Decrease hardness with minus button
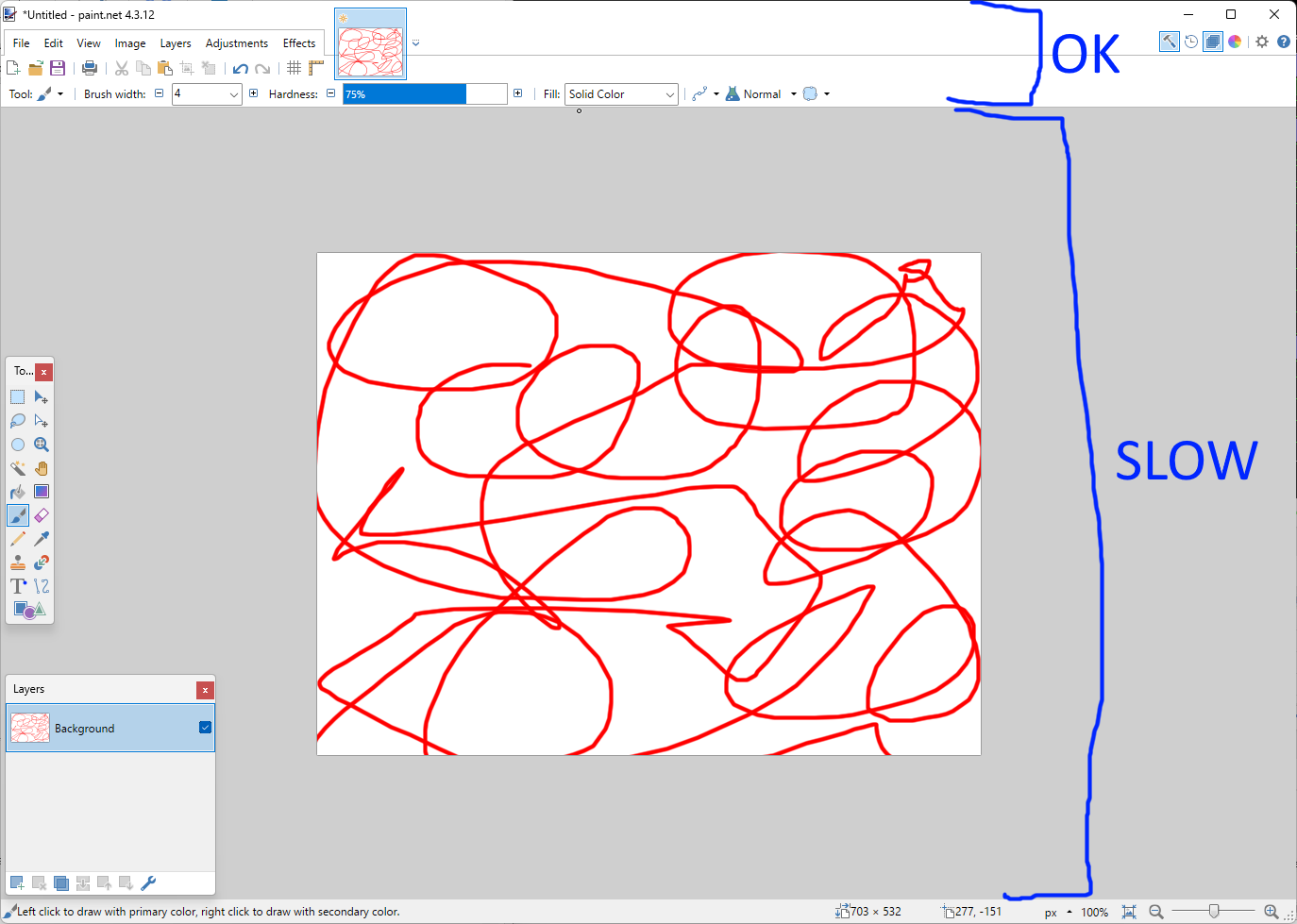Screen dimensions: 1297x924 point(331,93)
